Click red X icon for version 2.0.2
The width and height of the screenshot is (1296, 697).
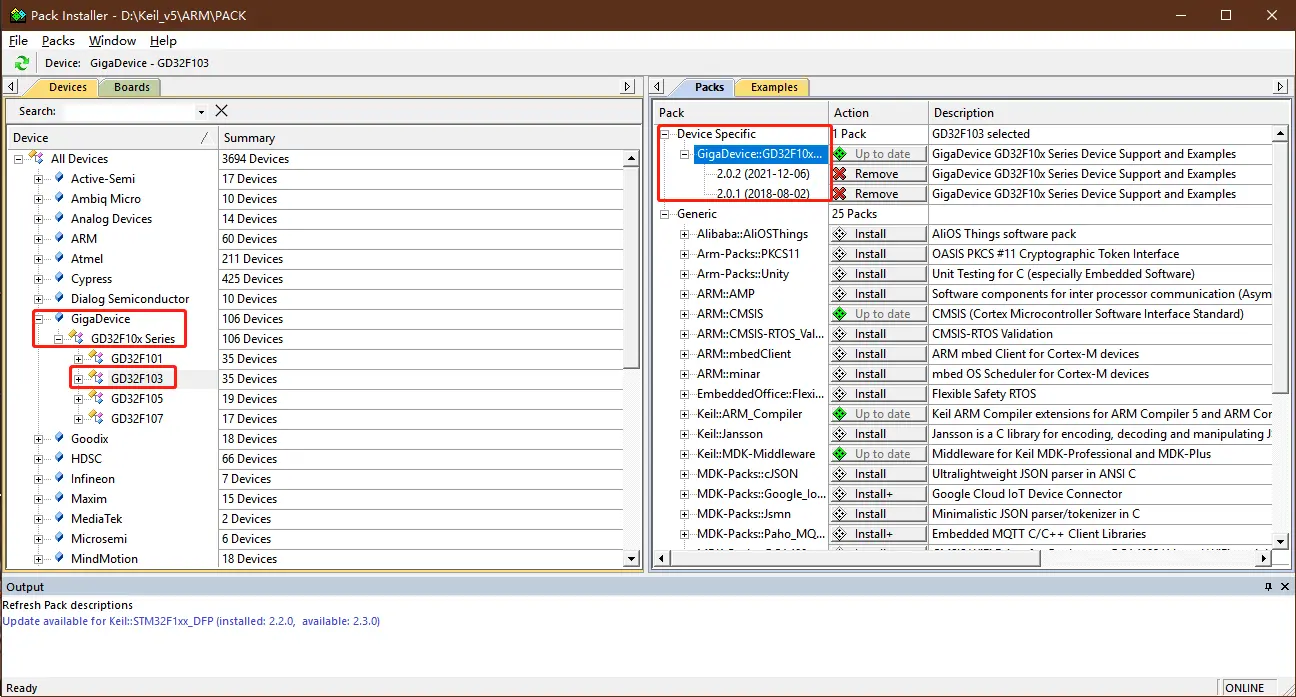pyautogui.click(x=840, y=174)
